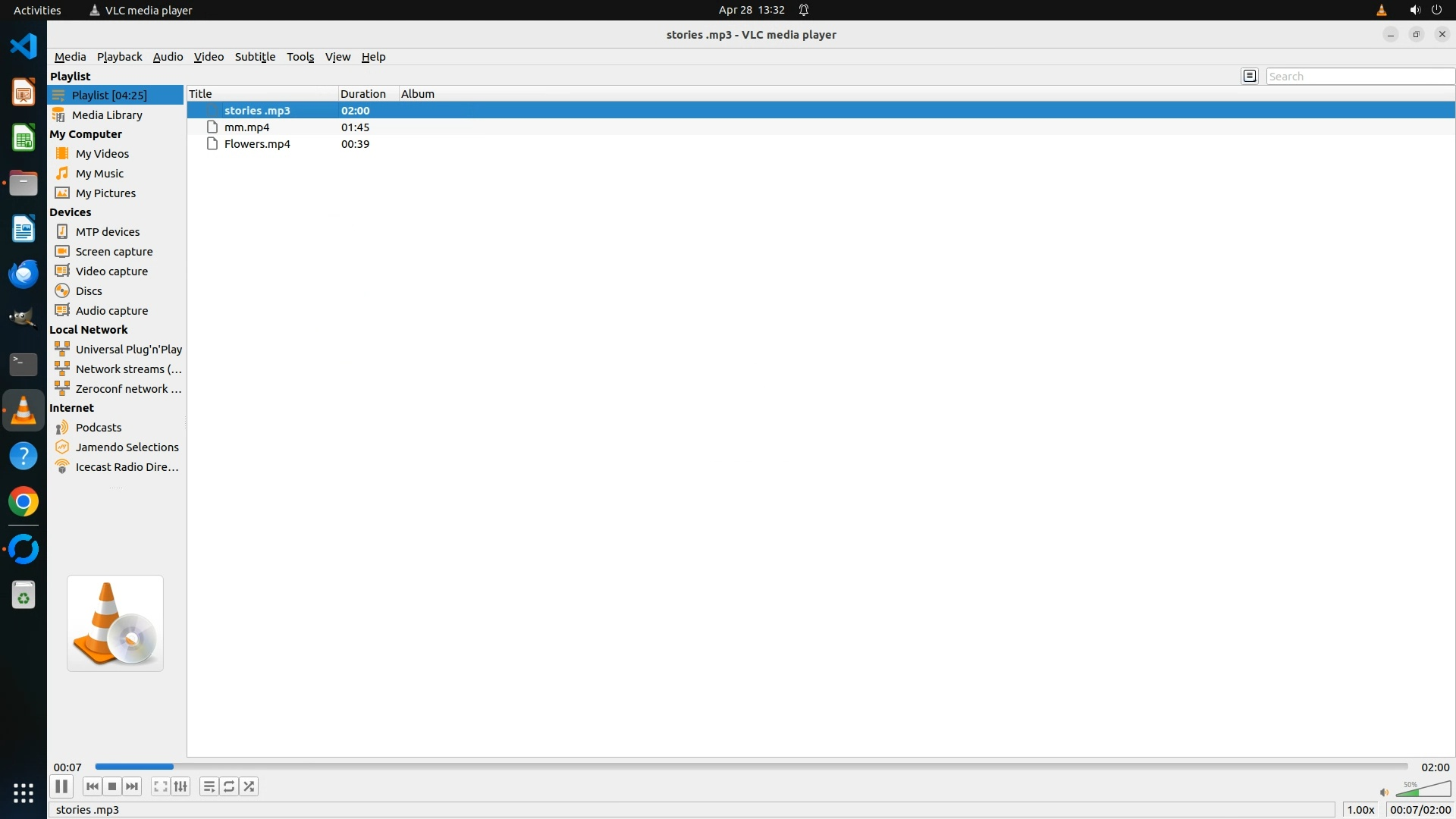The width and height of the screenshot is (1456, 819).
Task: Change playlist view mode icon
Action: tap(1250, 76)
